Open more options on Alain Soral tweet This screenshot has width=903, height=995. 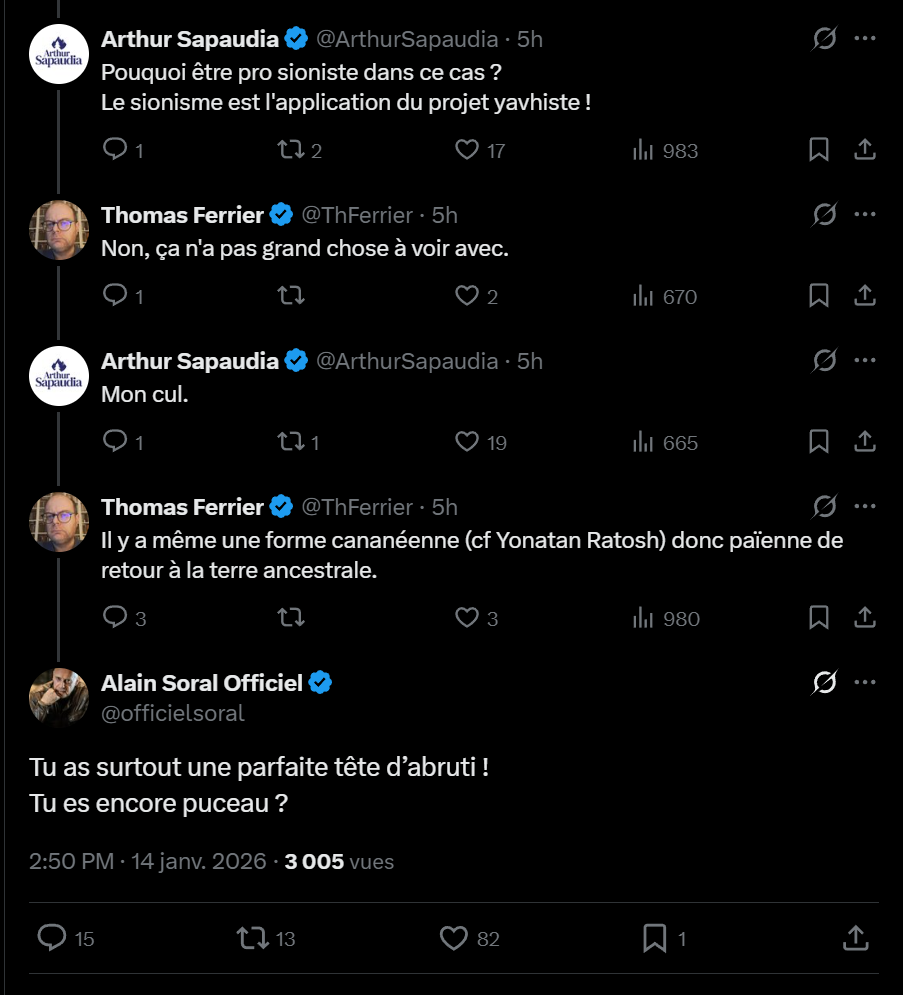[x=865, y=683]
